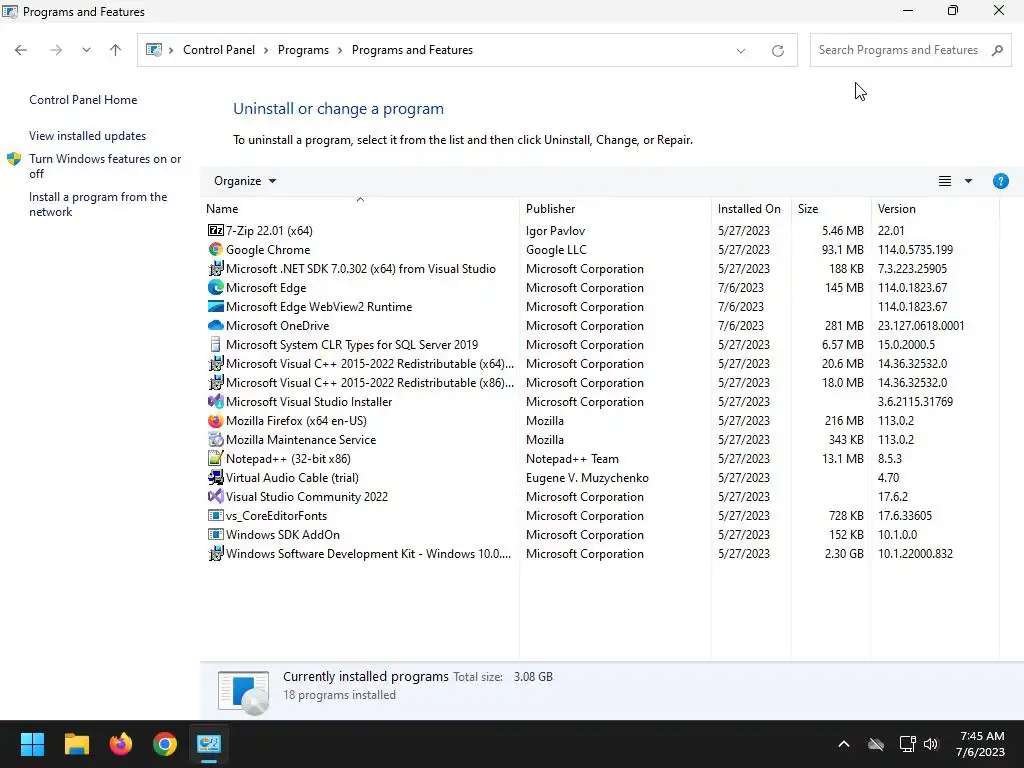Open Control Panel Home link
The image size is (1024, 768).
pos(83,100)
